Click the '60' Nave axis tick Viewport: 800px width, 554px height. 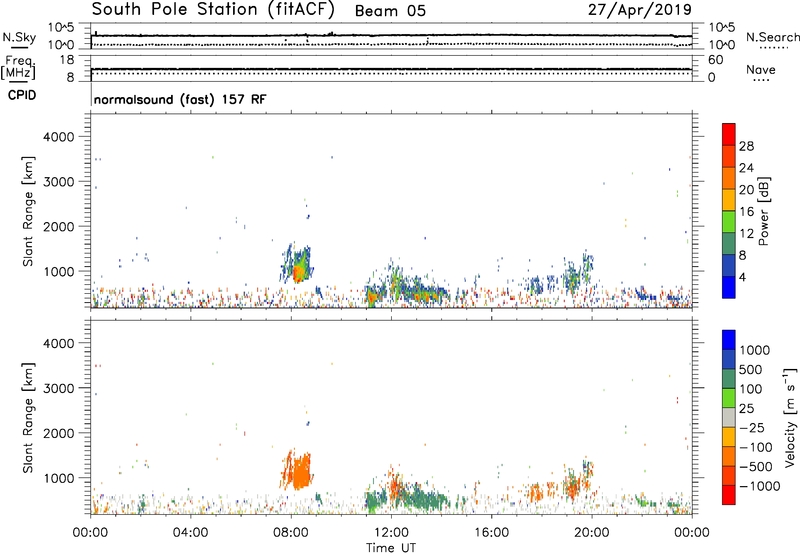715,60
